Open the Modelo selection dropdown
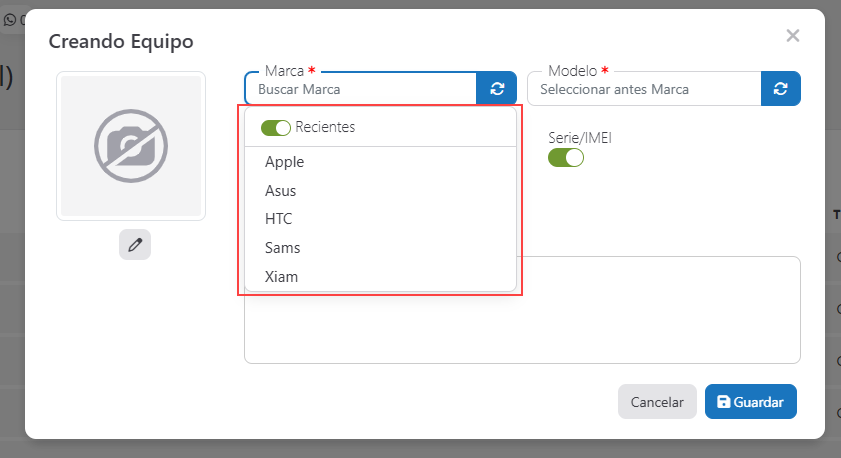 click(x=644, y=89)
